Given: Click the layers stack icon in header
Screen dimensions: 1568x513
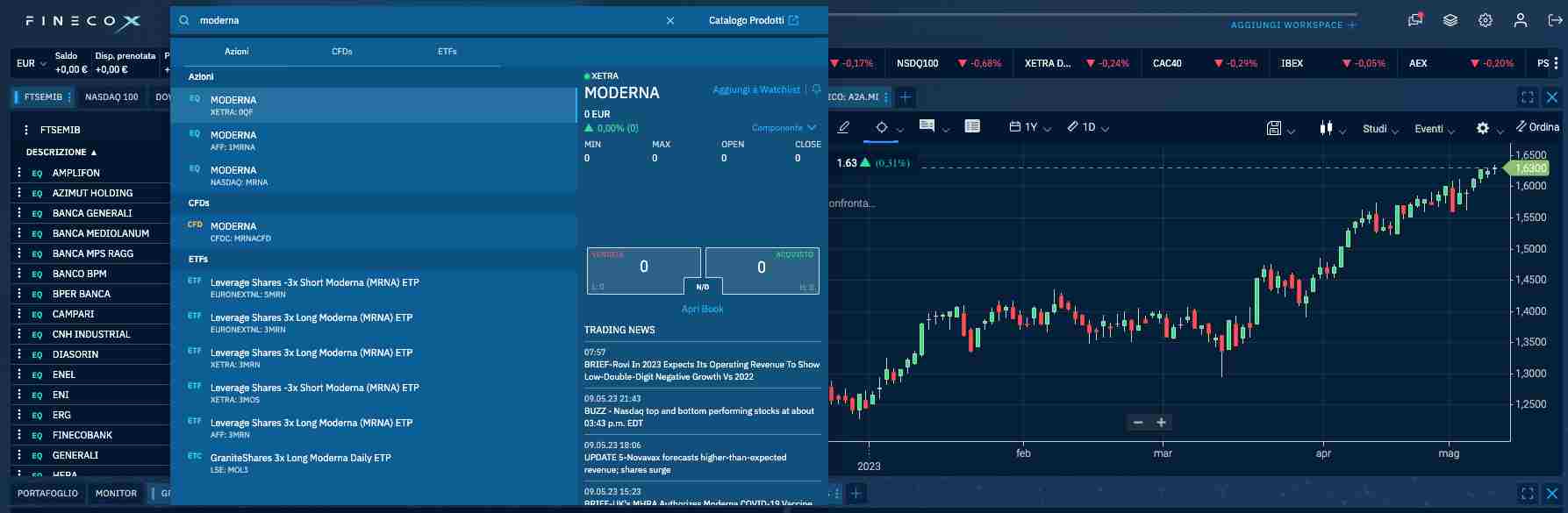Looking at the screenshot, I should point(1450,20).
